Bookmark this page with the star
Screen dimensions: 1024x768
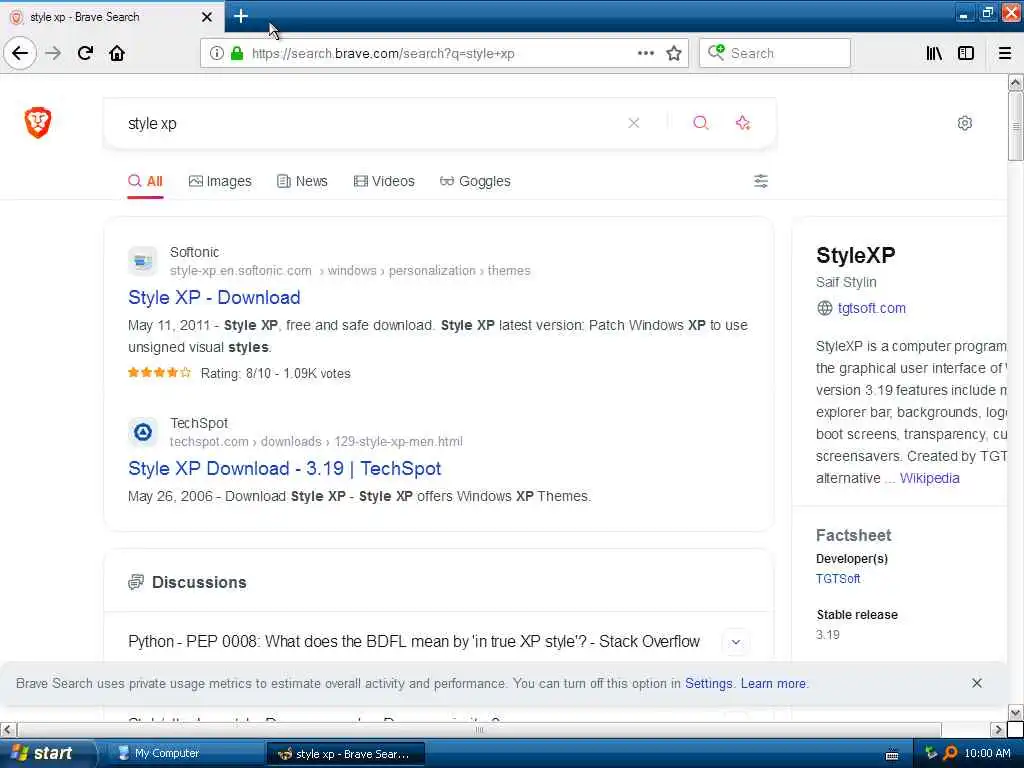[x=674, y=53]
